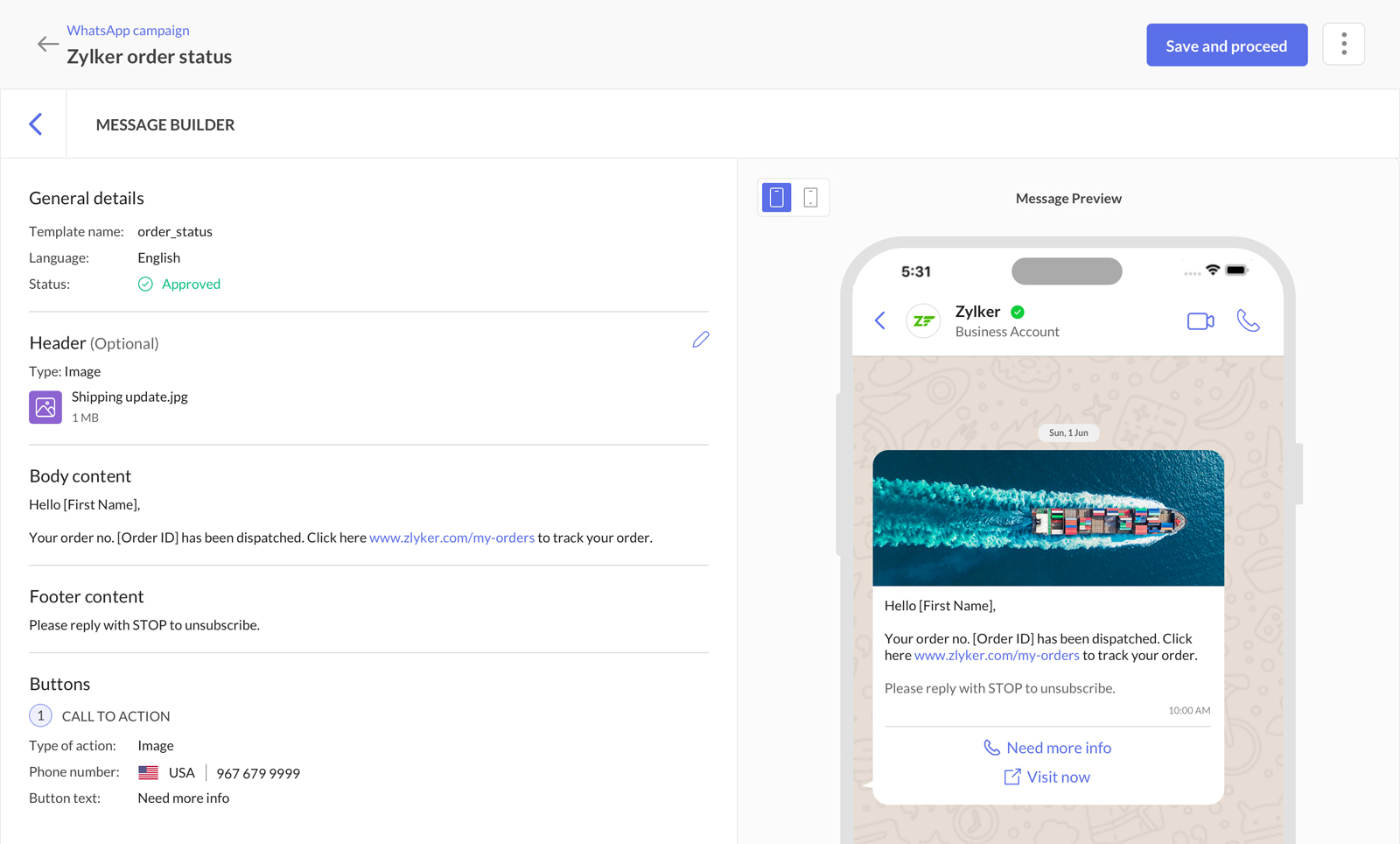Click the Visit now action in the preview

click(x=1046, y=777)
